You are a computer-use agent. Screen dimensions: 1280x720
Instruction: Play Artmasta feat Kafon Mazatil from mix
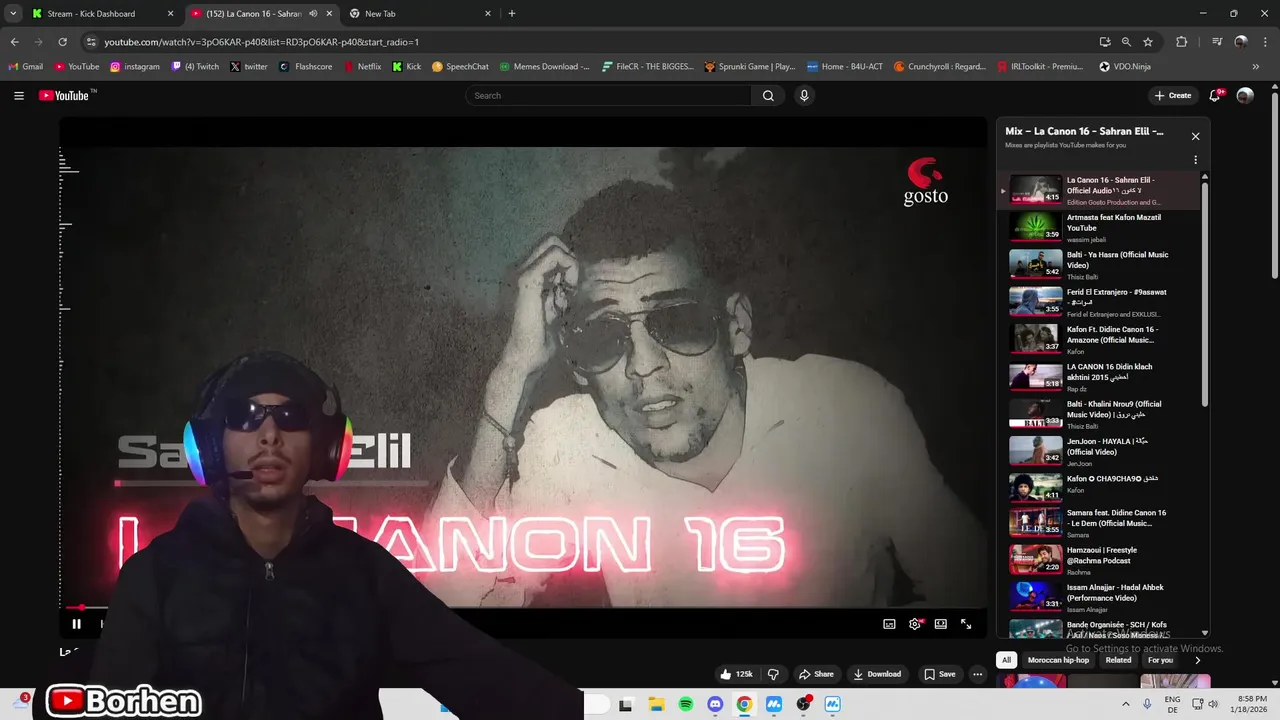[1100, 228]
